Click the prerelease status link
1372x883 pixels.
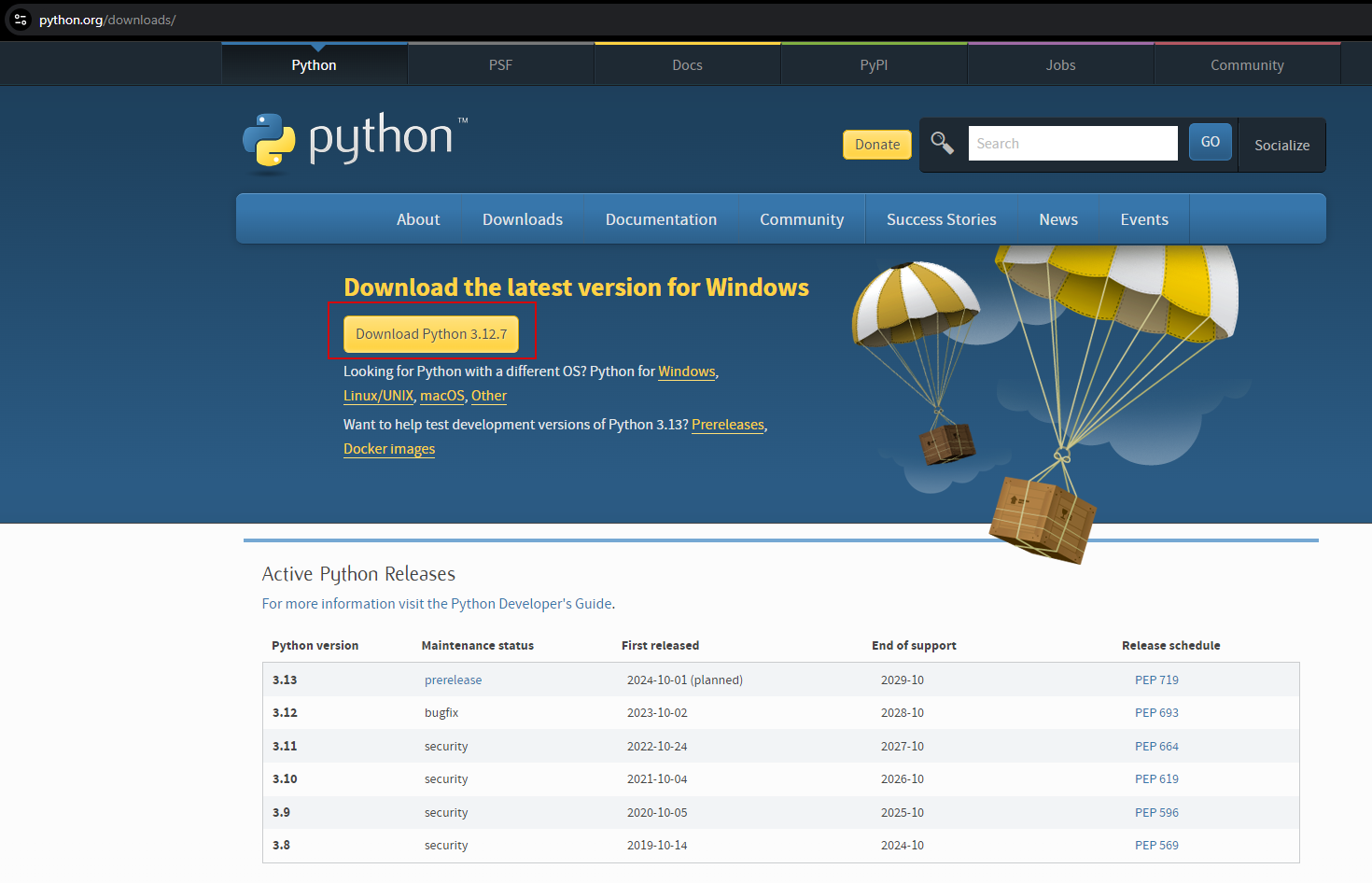[x=454, y=680]
